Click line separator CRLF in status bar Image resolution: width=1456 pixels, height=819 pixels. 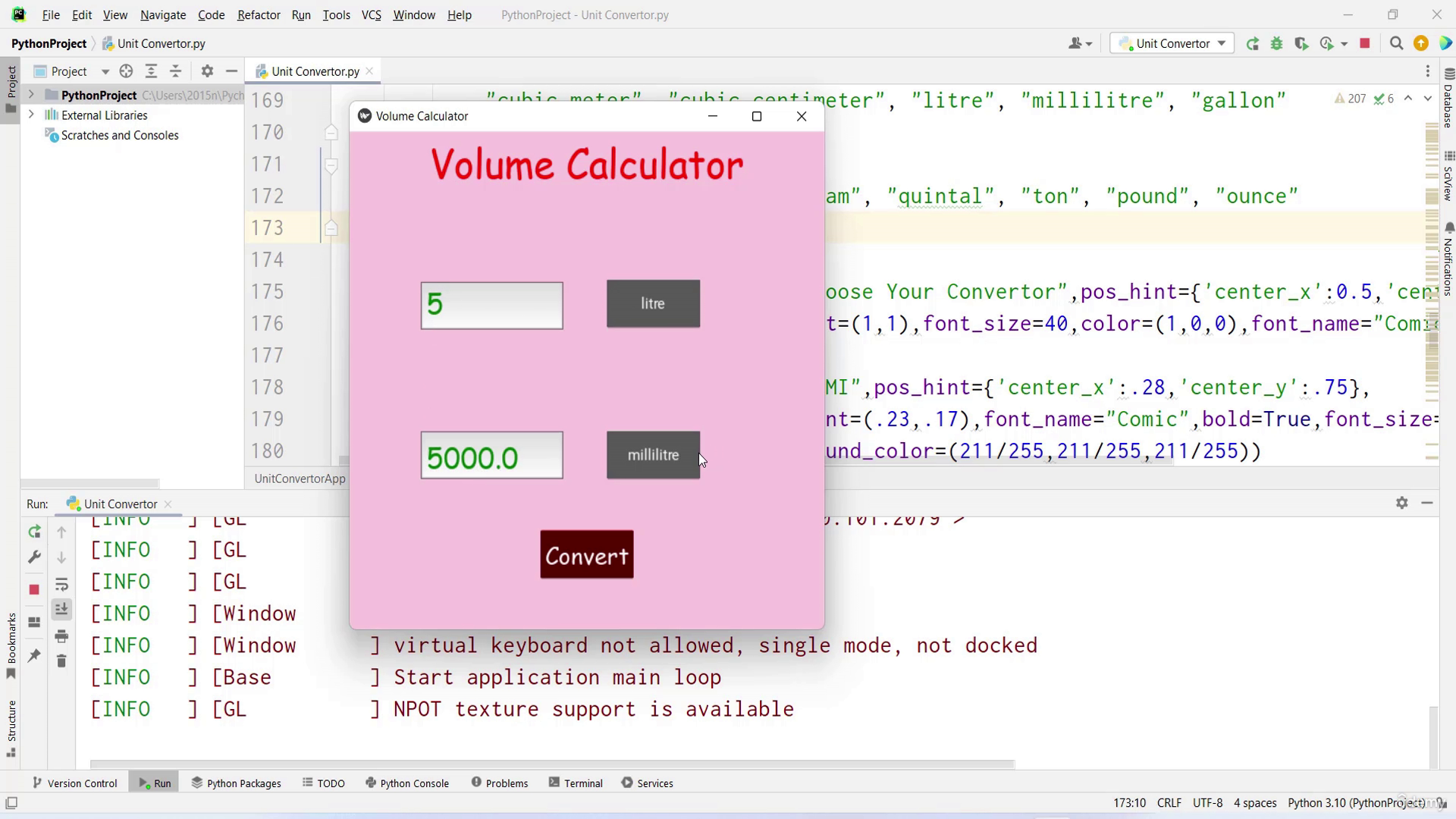1169,803
